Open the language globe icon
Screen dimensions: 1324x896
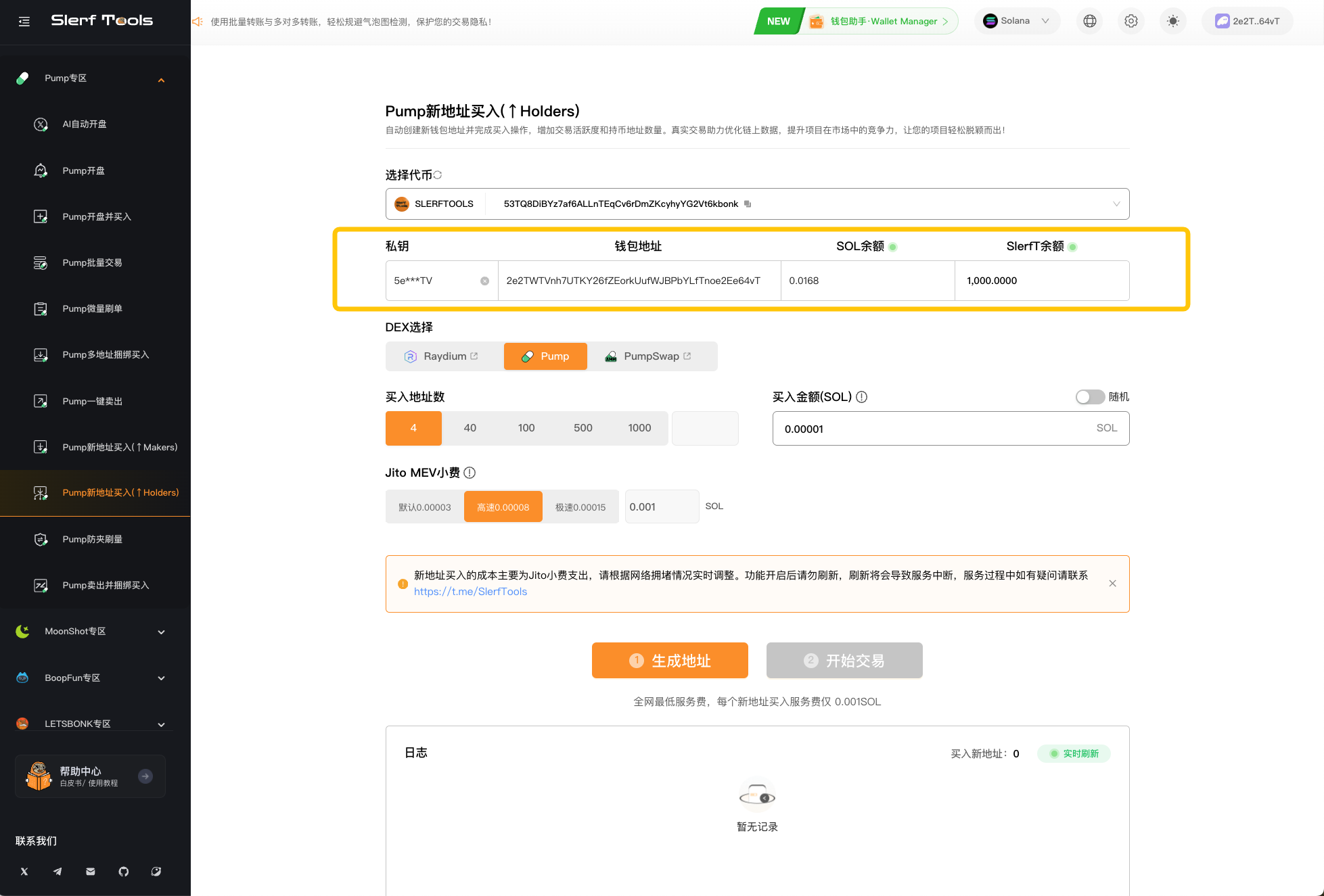pos(1089,21)
